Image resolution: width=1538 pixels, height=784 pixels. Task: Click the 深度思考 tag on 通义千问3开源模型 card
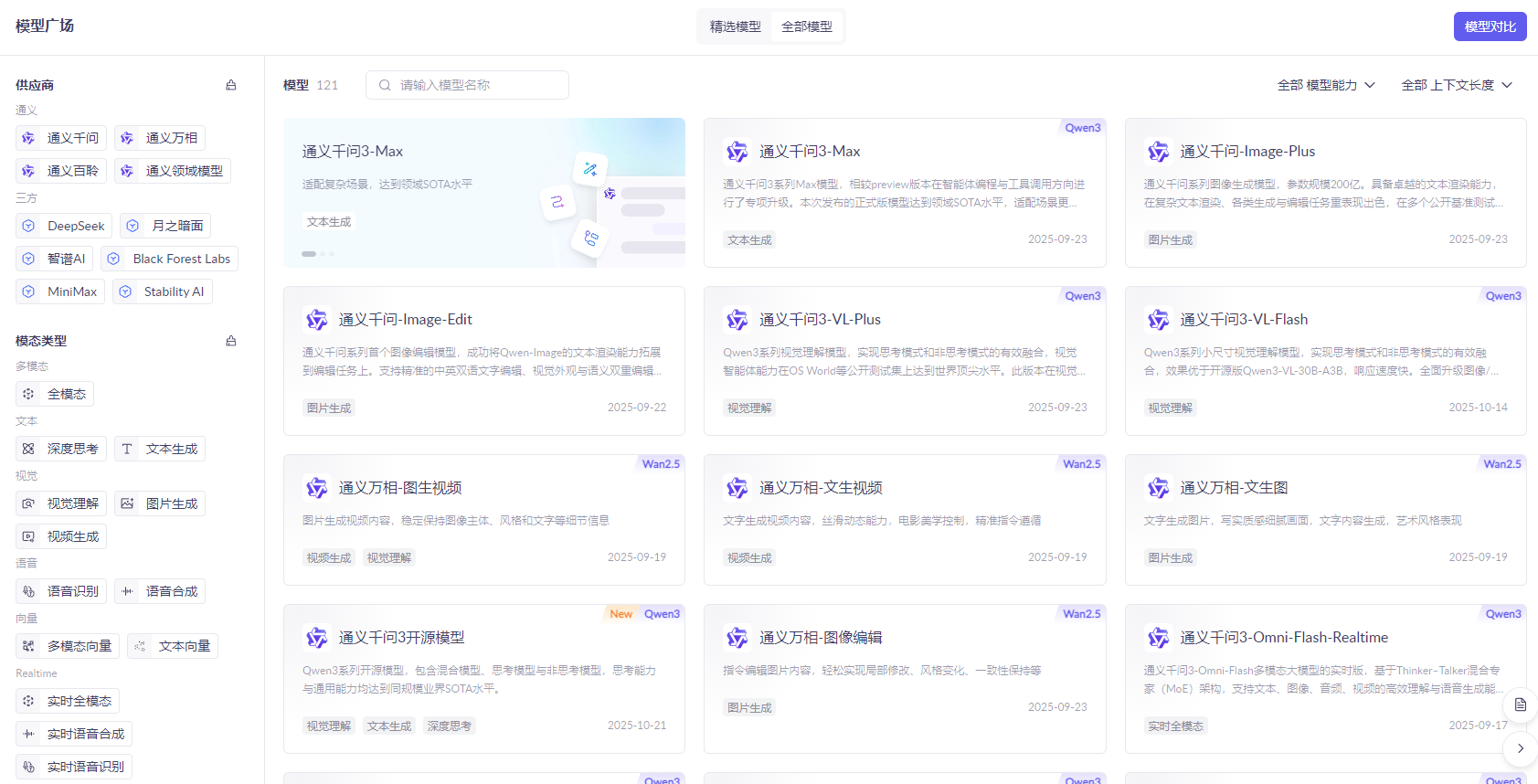pos(449,726)
